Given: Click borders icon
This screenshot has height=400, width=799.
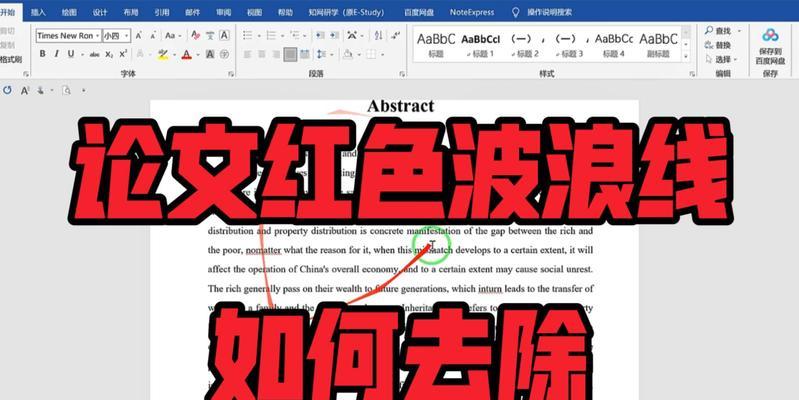Looking at the screenshot, I should (x=371, y=54).
